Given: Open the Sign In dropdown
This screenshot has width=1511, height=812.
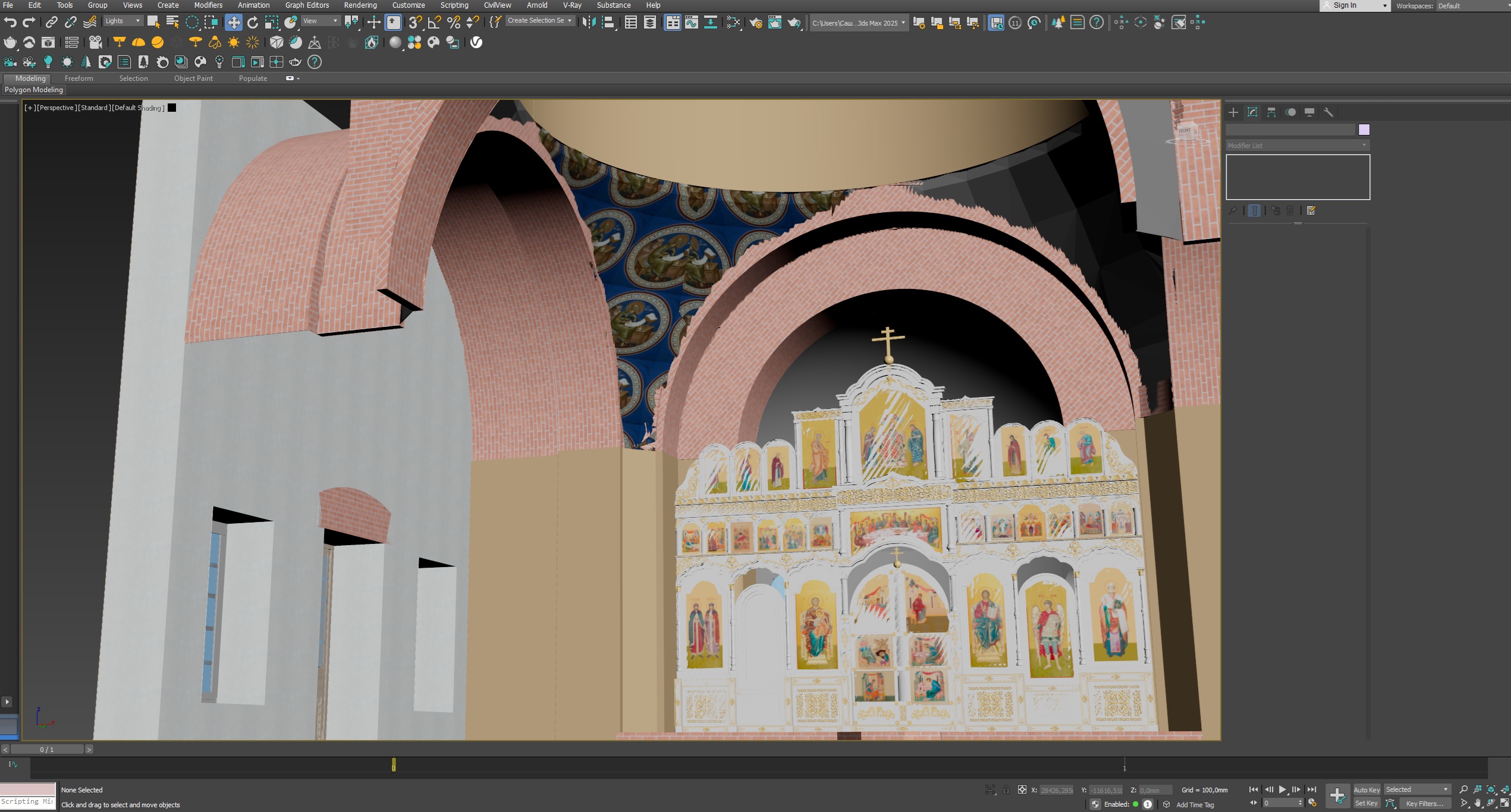Looking at the screenshot, I should click(x=1355, y=5).
